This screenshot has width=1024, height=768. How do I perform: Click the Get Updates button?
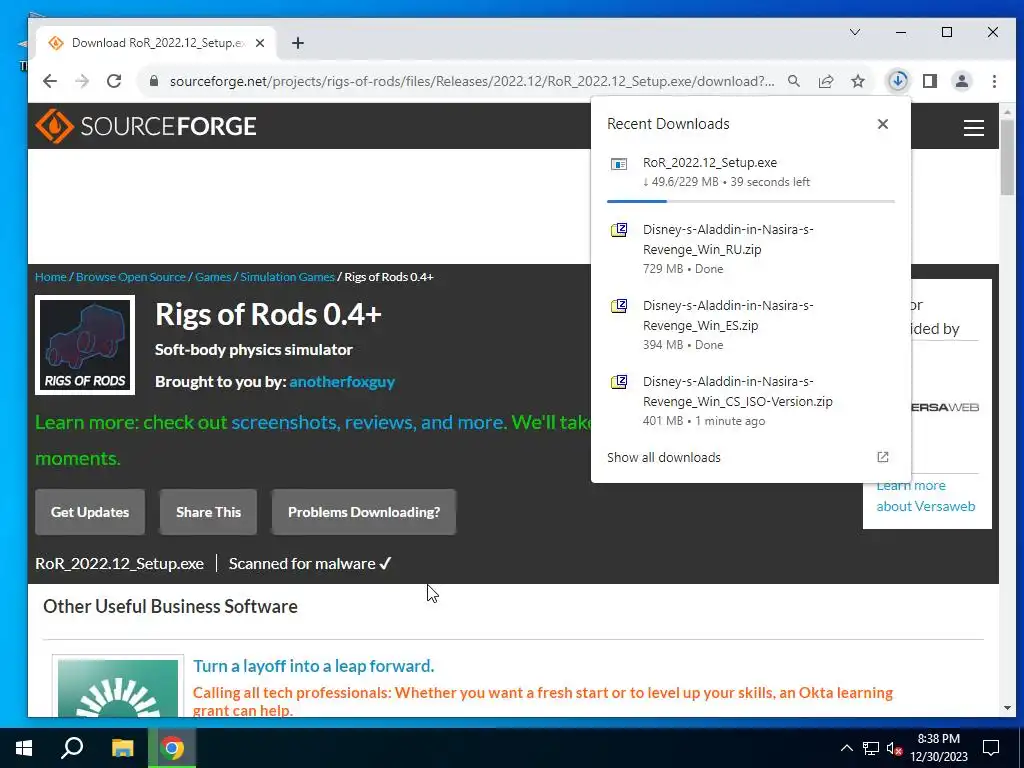pyautogui.click(x=90, y=512)
